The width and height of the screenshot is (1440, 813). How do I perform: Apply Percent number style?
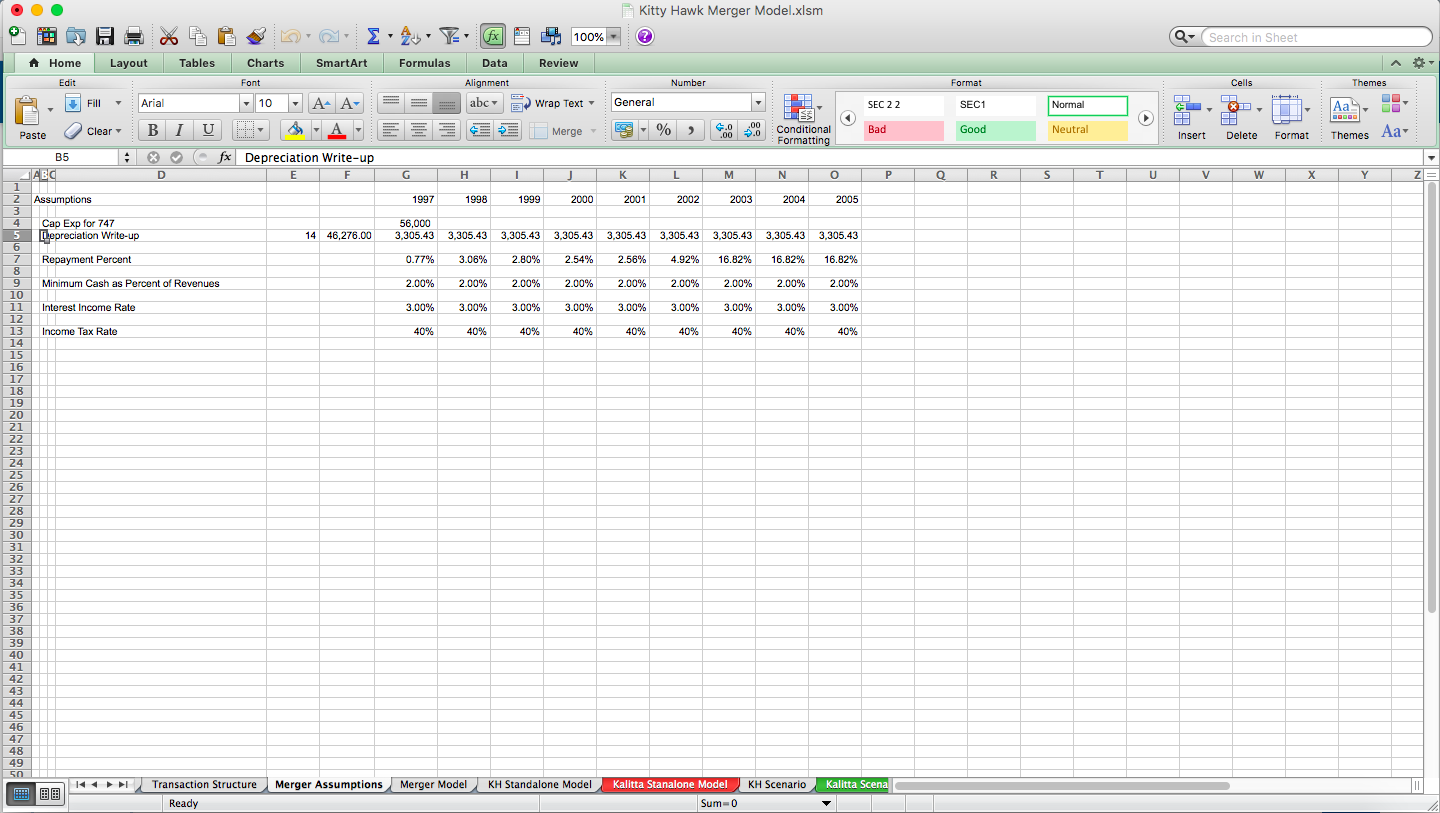coord(662,130)
